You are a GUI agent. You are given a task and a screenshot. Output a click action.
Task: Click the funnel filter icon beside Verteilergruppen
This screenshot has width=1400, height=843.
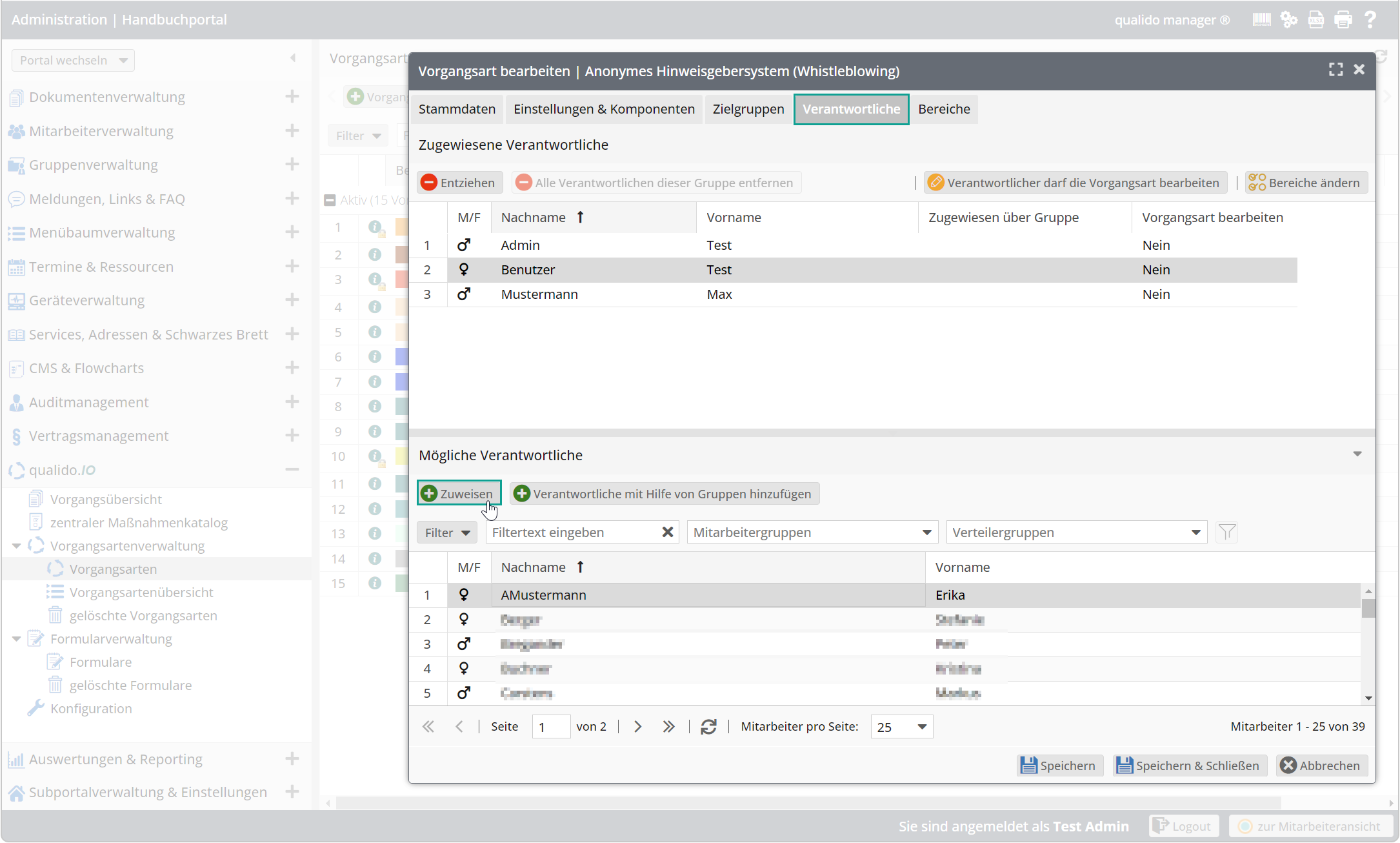click(x=1226, y=533)
